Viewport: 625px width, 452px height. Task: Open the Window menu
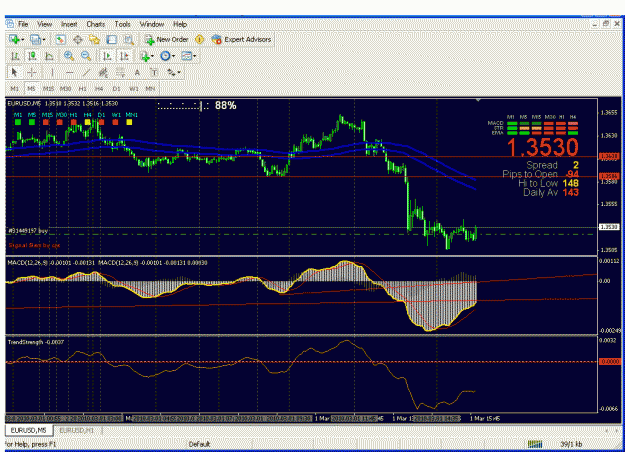pyautogui.click(x=152, y=24)
